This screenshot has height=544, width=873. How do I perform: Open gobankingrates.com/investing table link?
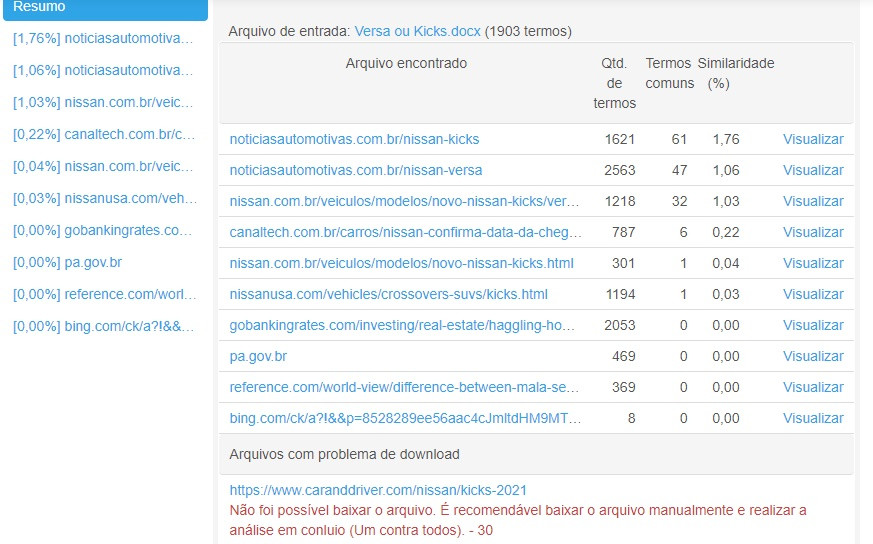[x=402, y=326]
